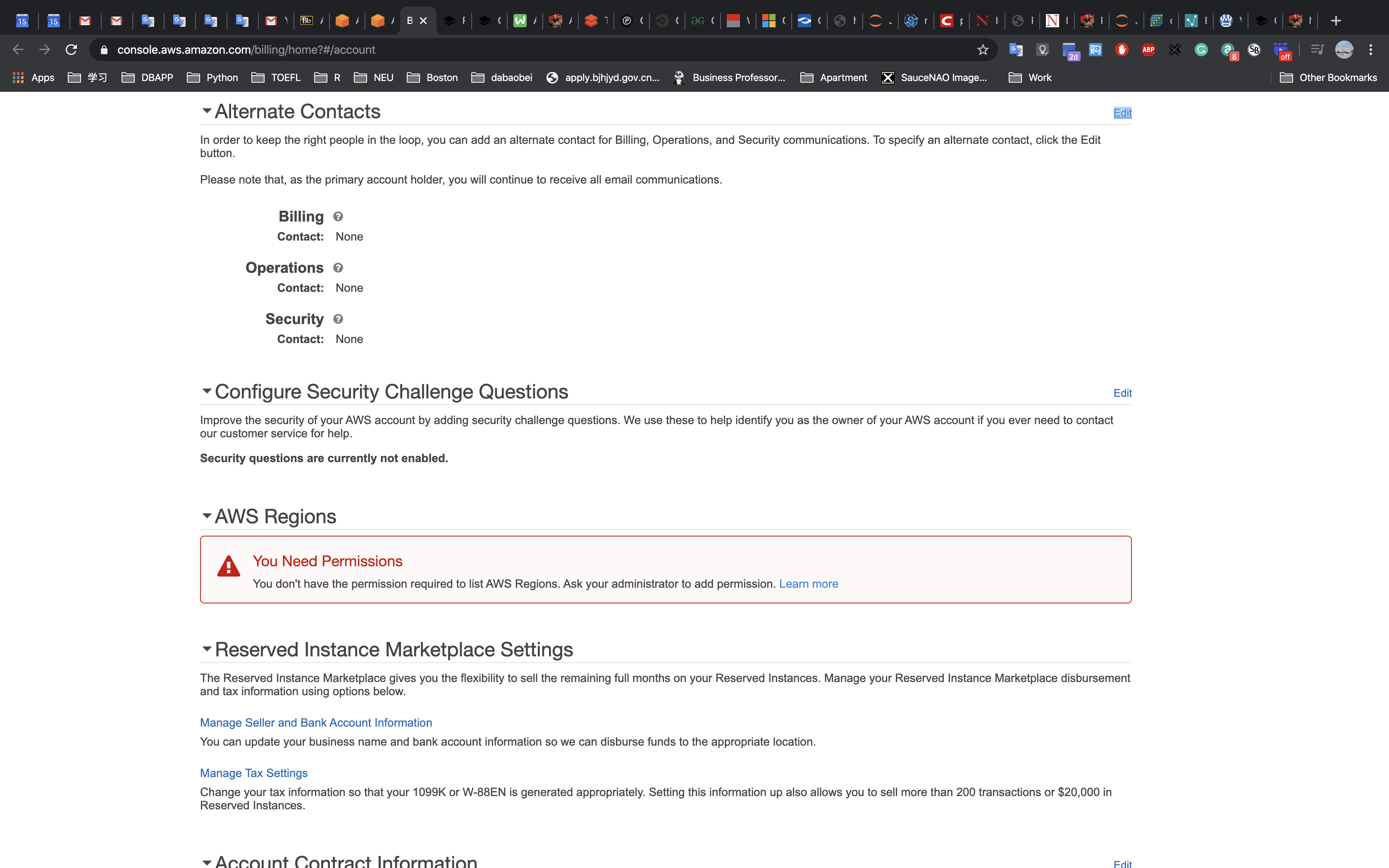
Task: Open new browser tab
Action: pyautogui.click(x=1336, y=21)
